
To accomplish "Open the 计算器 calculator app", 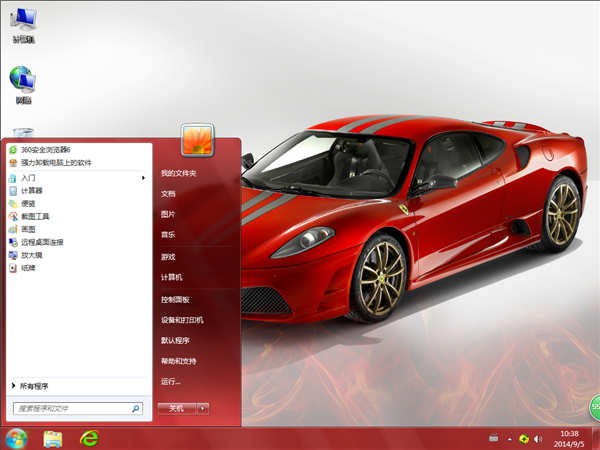I will pyautogui.click(x=32, y=190).
